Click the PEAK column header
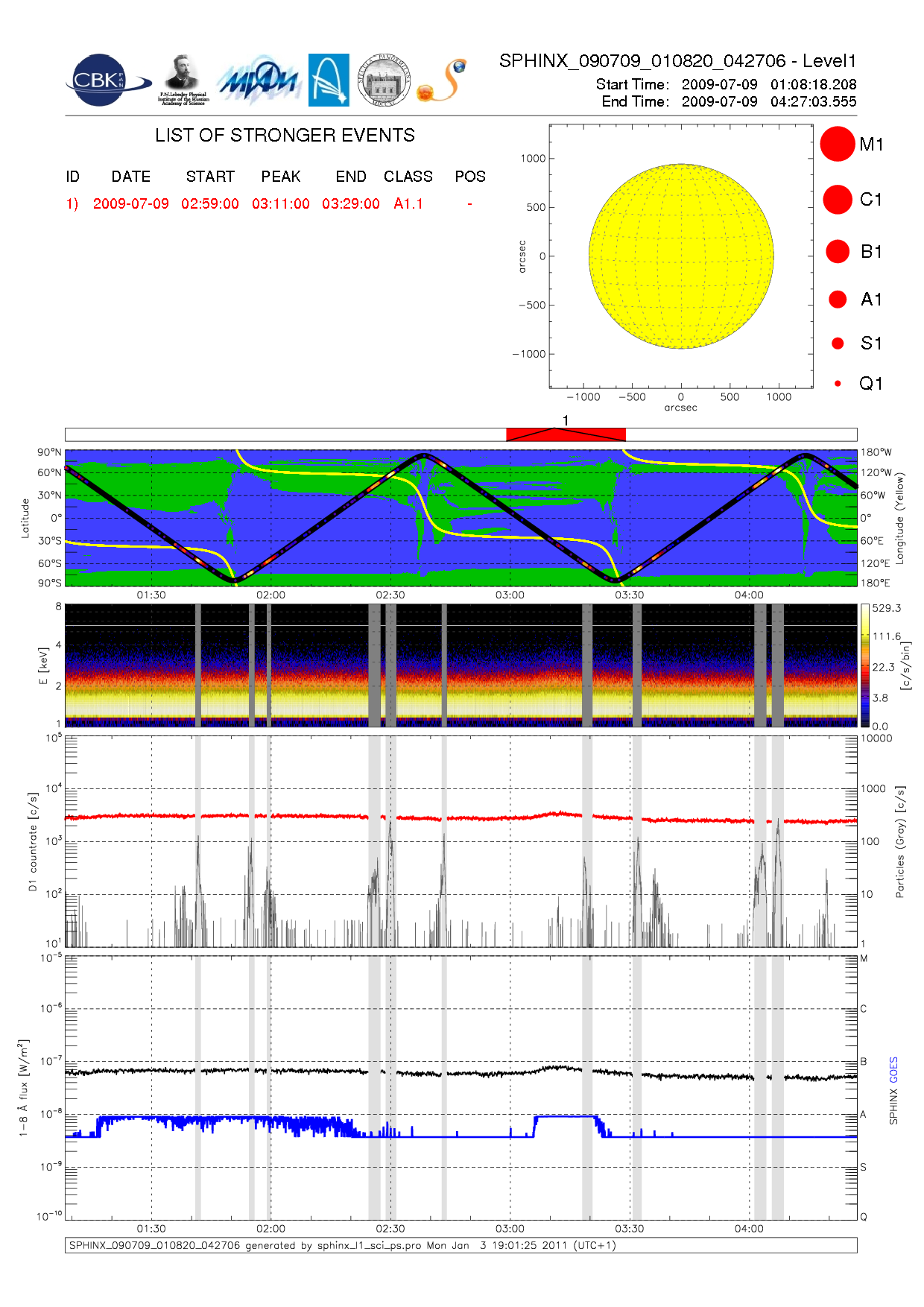Screen dimensions: 924x1307 pyautogui.click(x=281, y=177)
